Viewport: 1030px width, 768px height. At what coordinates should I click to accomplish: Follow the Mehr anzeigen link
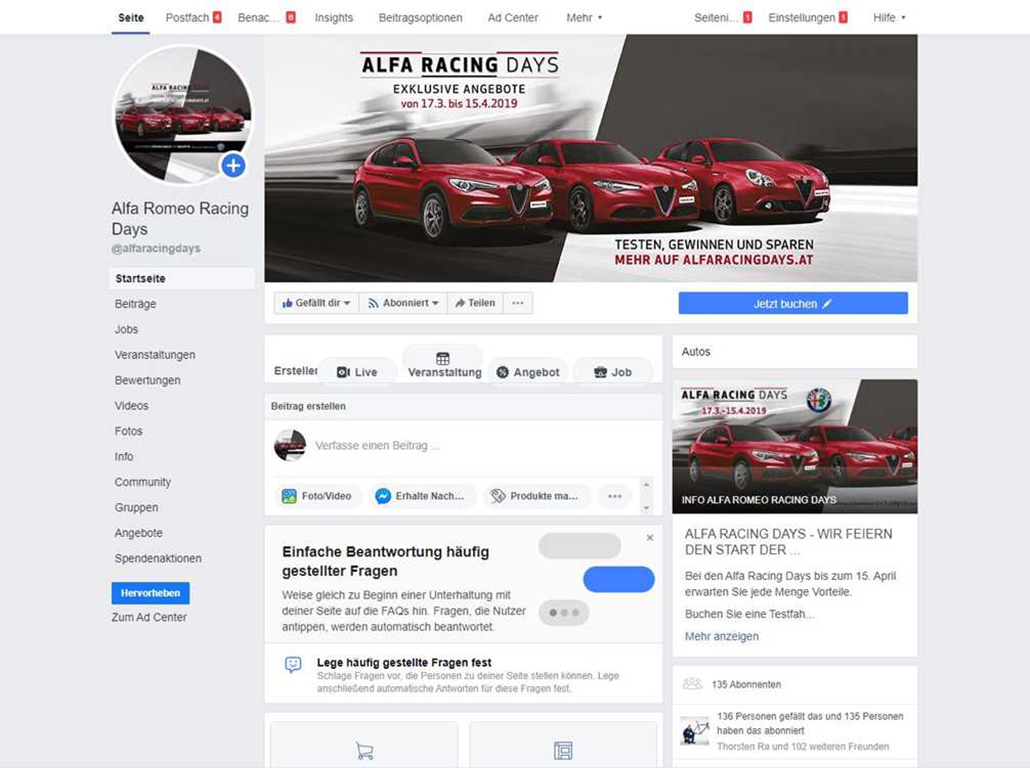click(721, 636)
